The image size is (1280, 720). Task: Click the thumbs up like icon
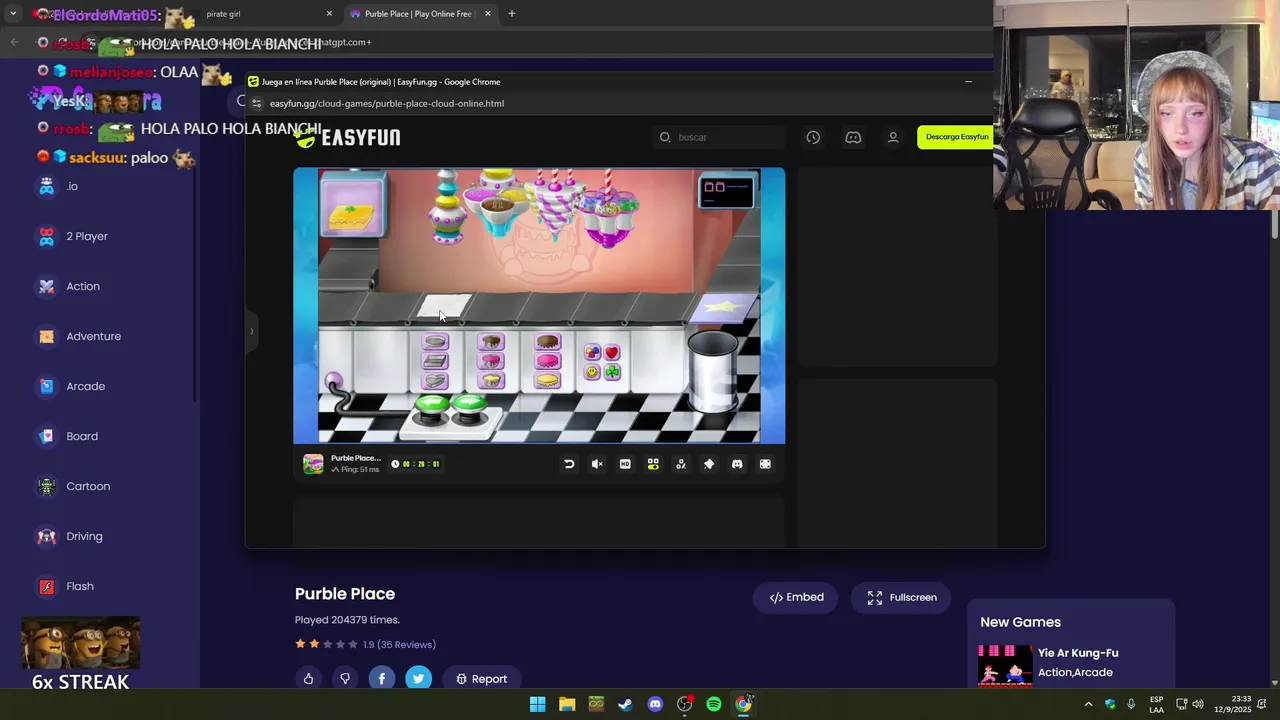tap(308, 679)
